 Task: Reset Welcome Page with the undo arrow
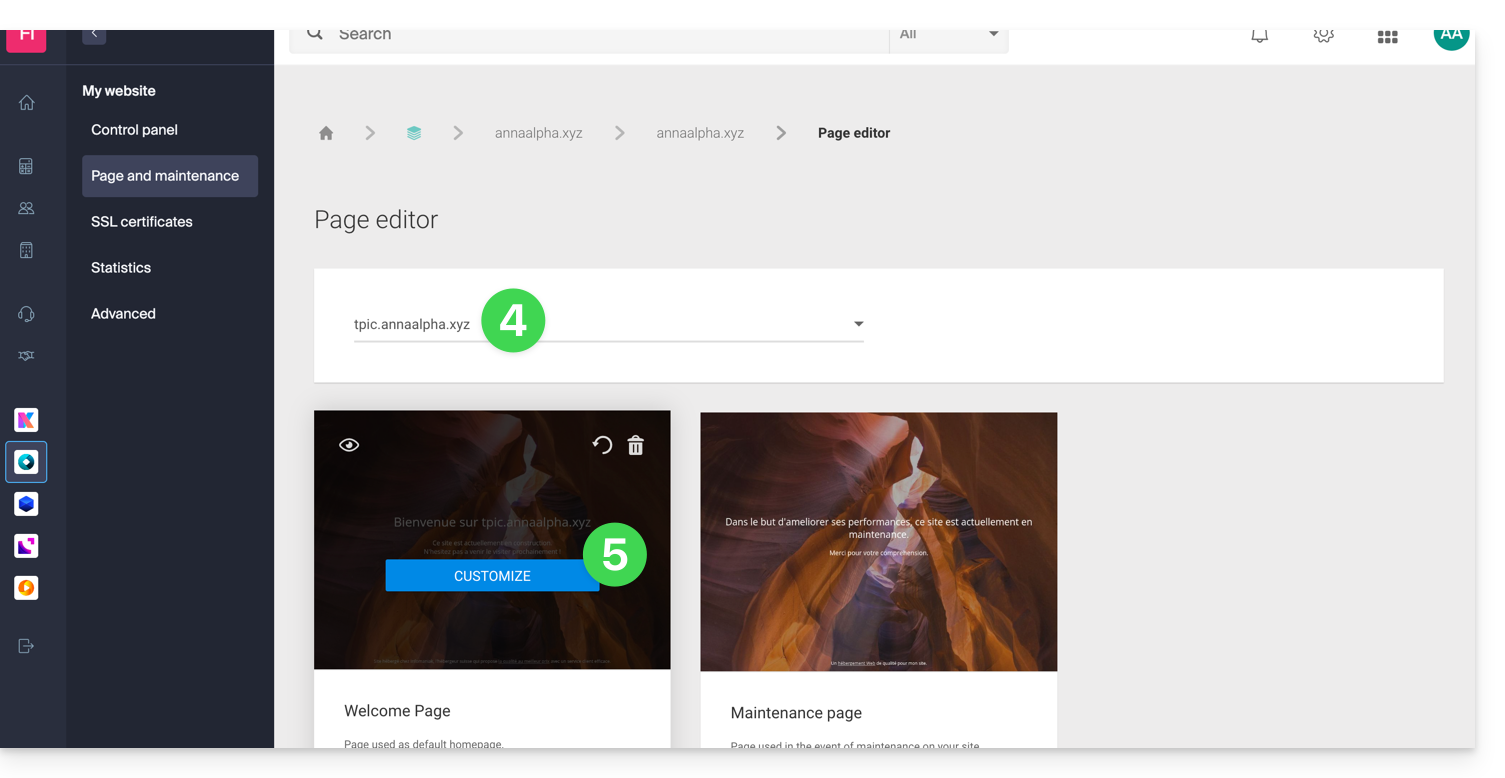(x=602, y=445)
